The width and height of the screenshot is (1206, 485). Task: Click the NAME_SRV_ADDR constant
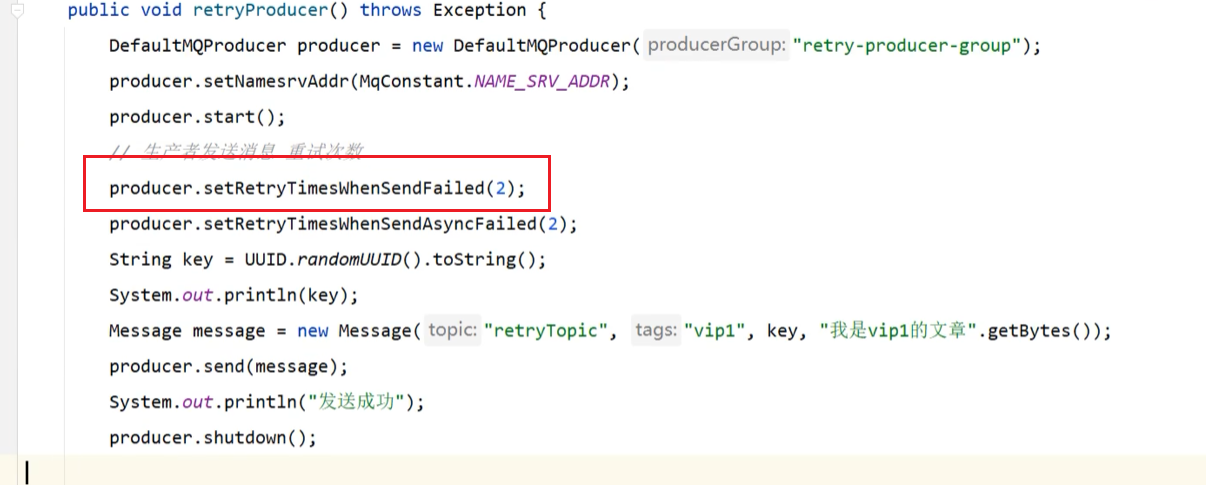(x=542, y=82)
